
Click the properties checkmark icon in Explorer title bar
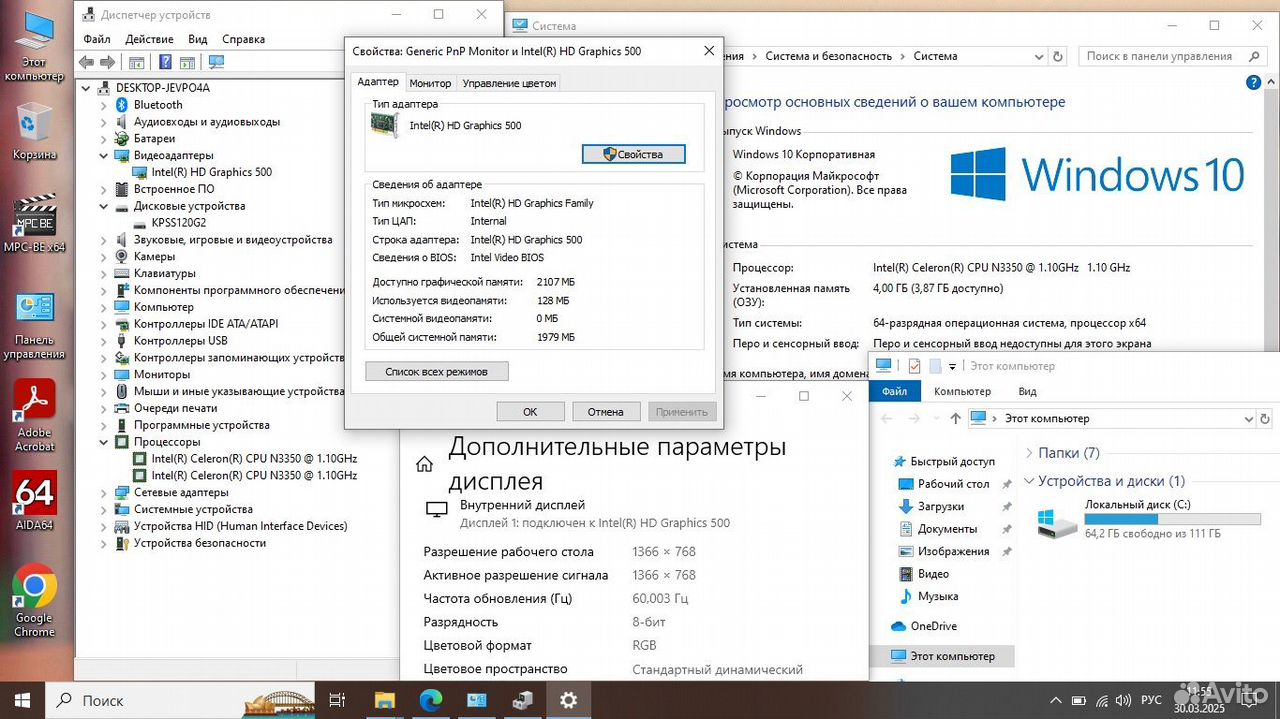913,366
